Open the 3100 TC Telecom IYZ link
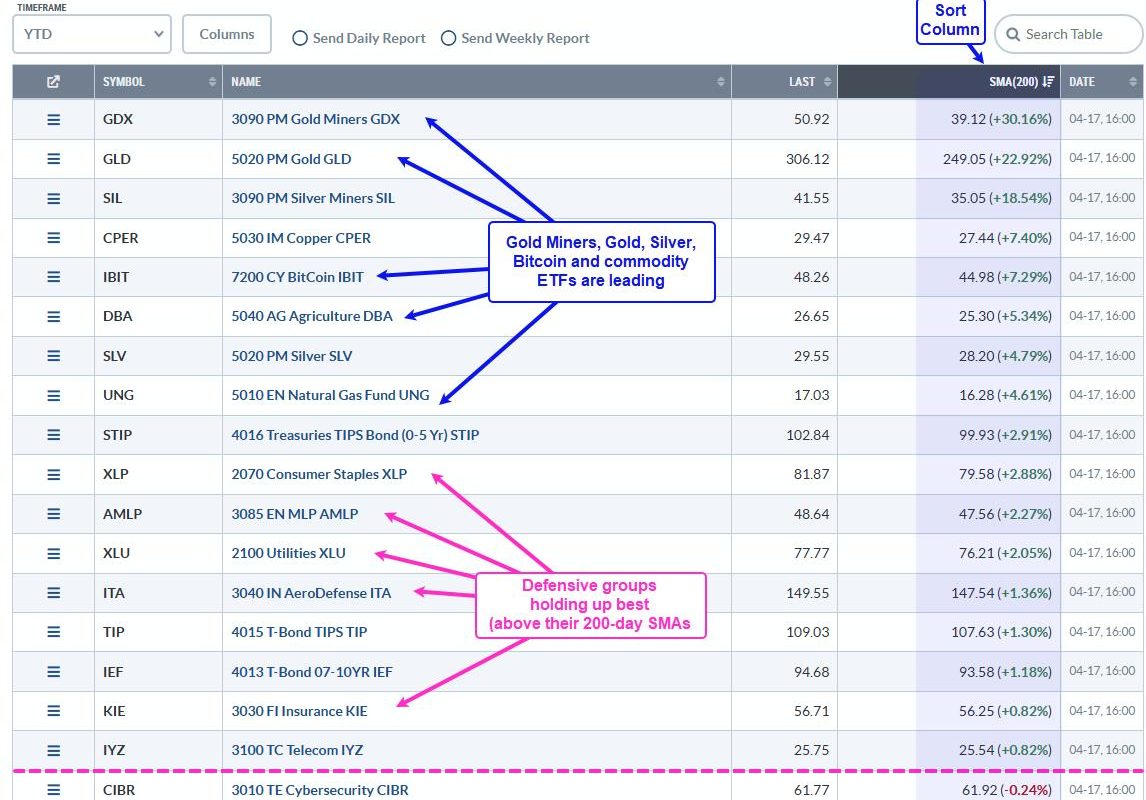 tap(297, 750)
